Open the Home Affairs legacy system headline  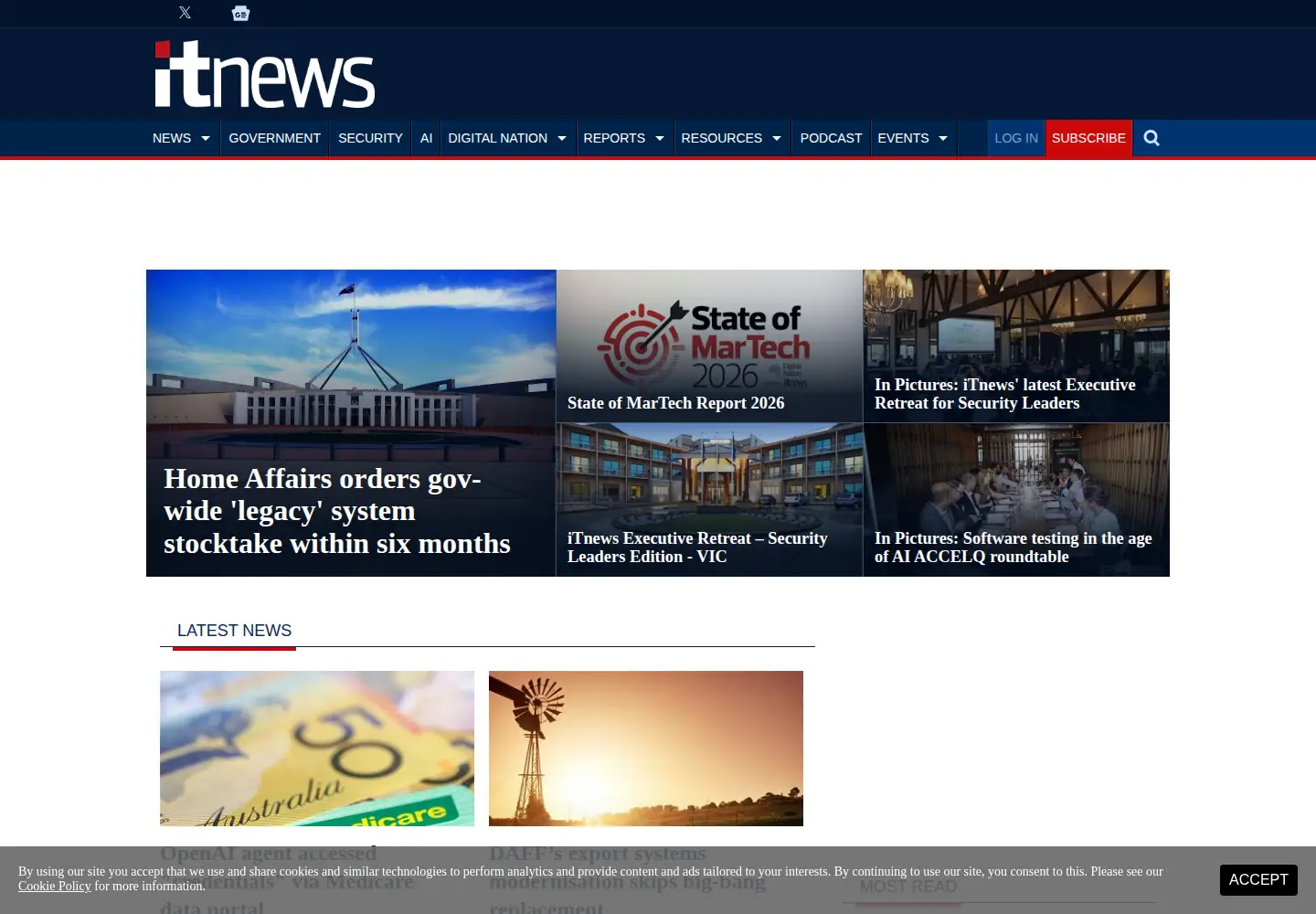coord(337,511)
